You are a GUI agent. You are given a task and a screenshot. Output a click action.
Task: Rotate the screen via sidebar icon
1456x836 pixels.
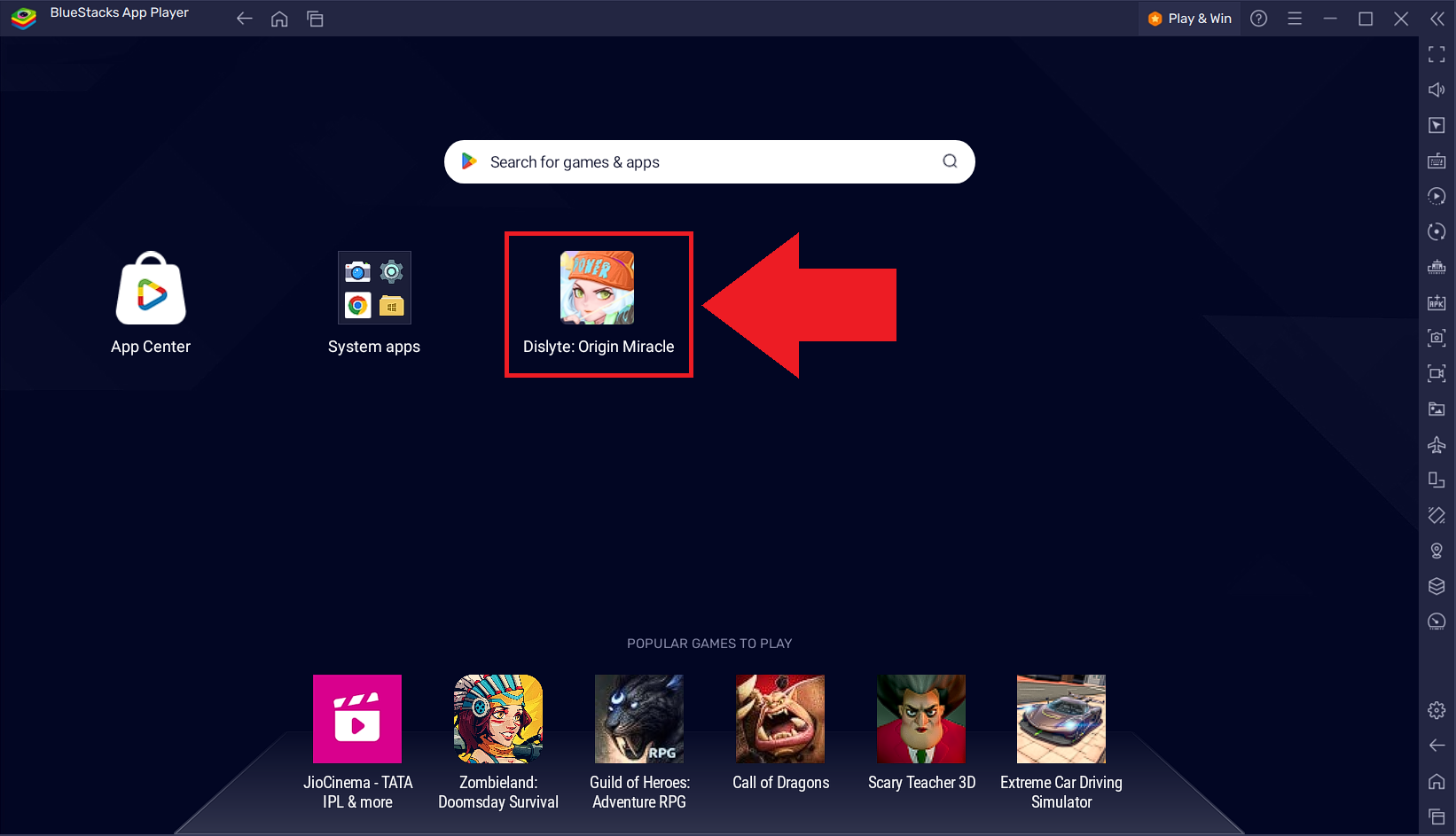[1436, 515]
